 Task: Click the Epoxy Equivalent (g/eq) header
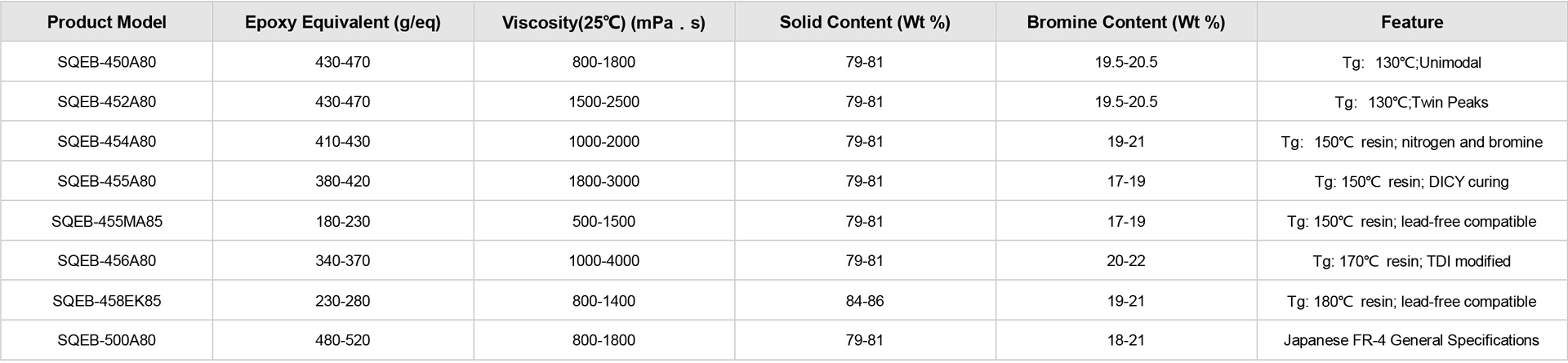click(x=342, y=22)
